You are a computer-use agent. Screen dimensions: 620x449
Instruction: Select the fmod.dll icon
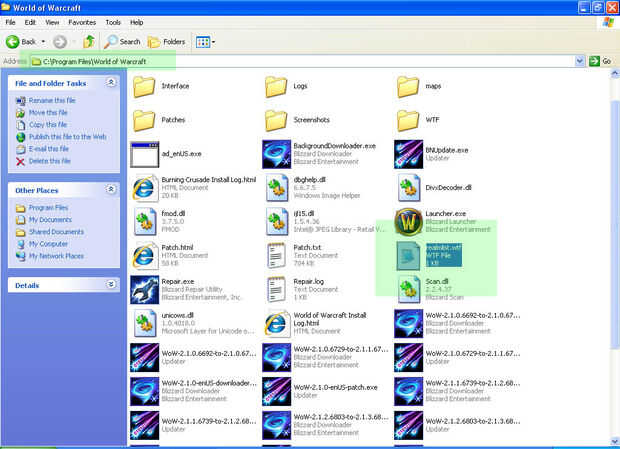tap(145, 222)
